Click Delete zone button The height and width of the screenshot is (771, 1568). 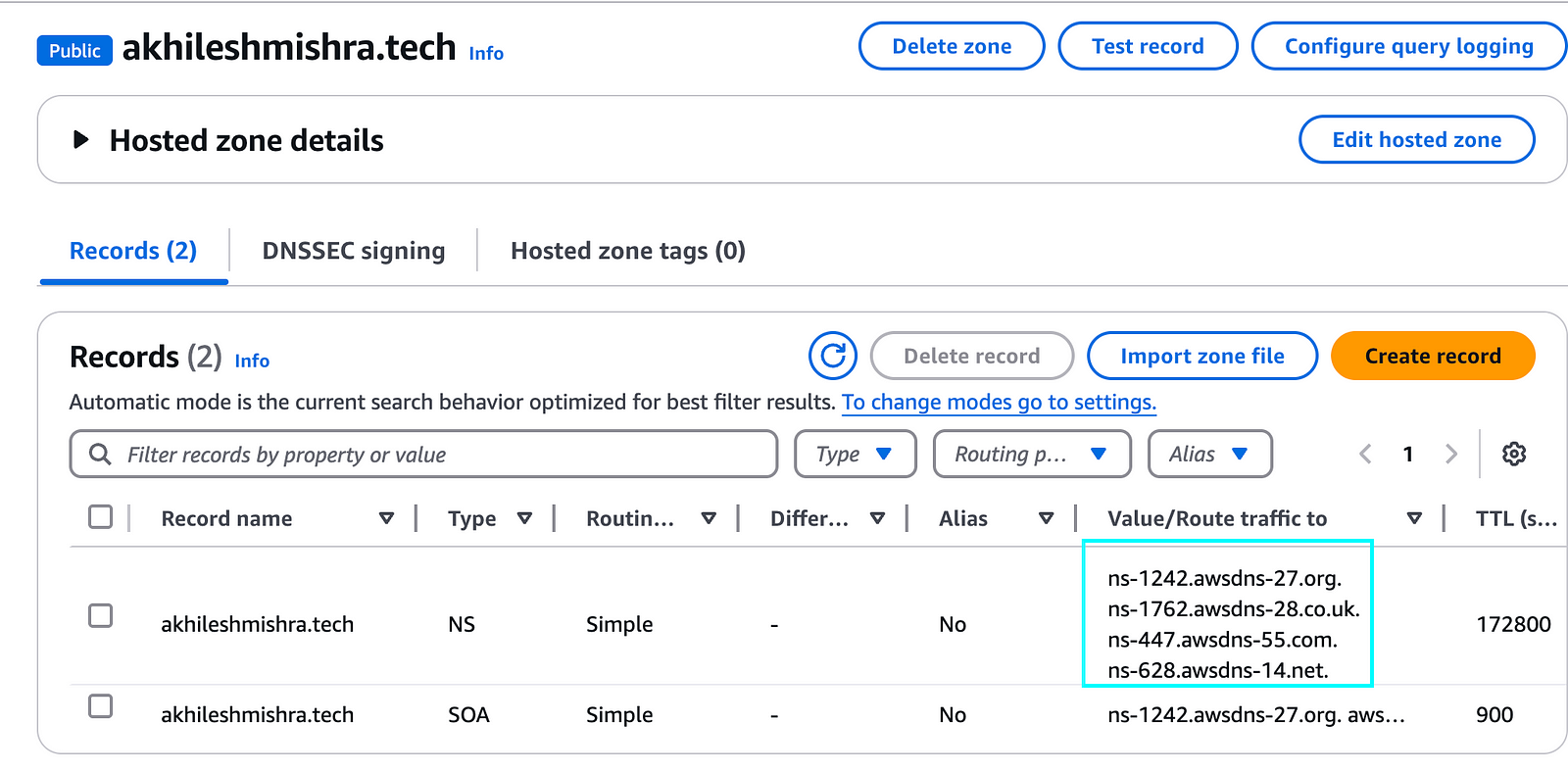tap(952, 46)
